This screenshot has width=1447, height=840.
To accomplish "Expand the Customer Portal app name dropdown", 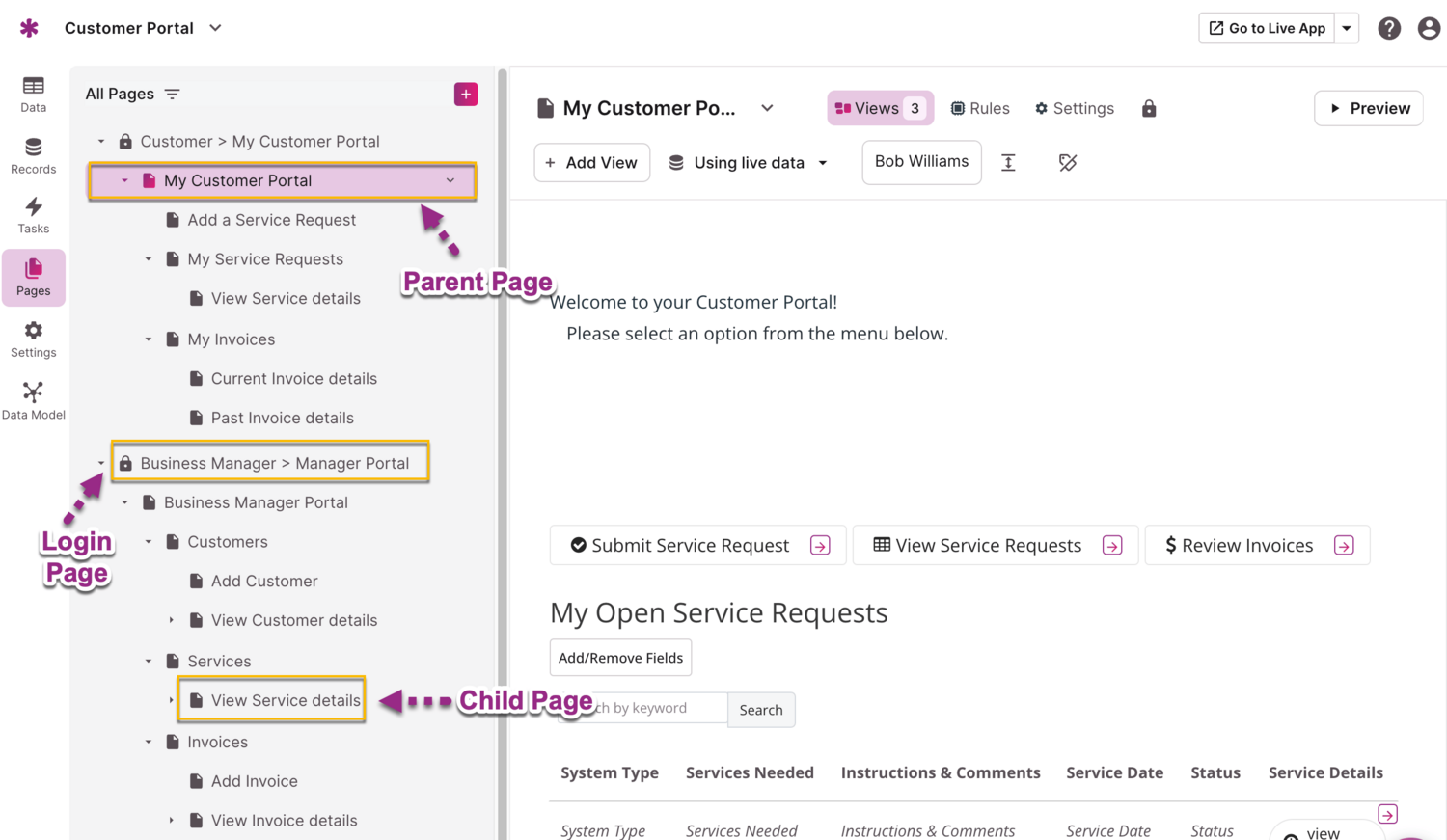I will pos(215,28).
